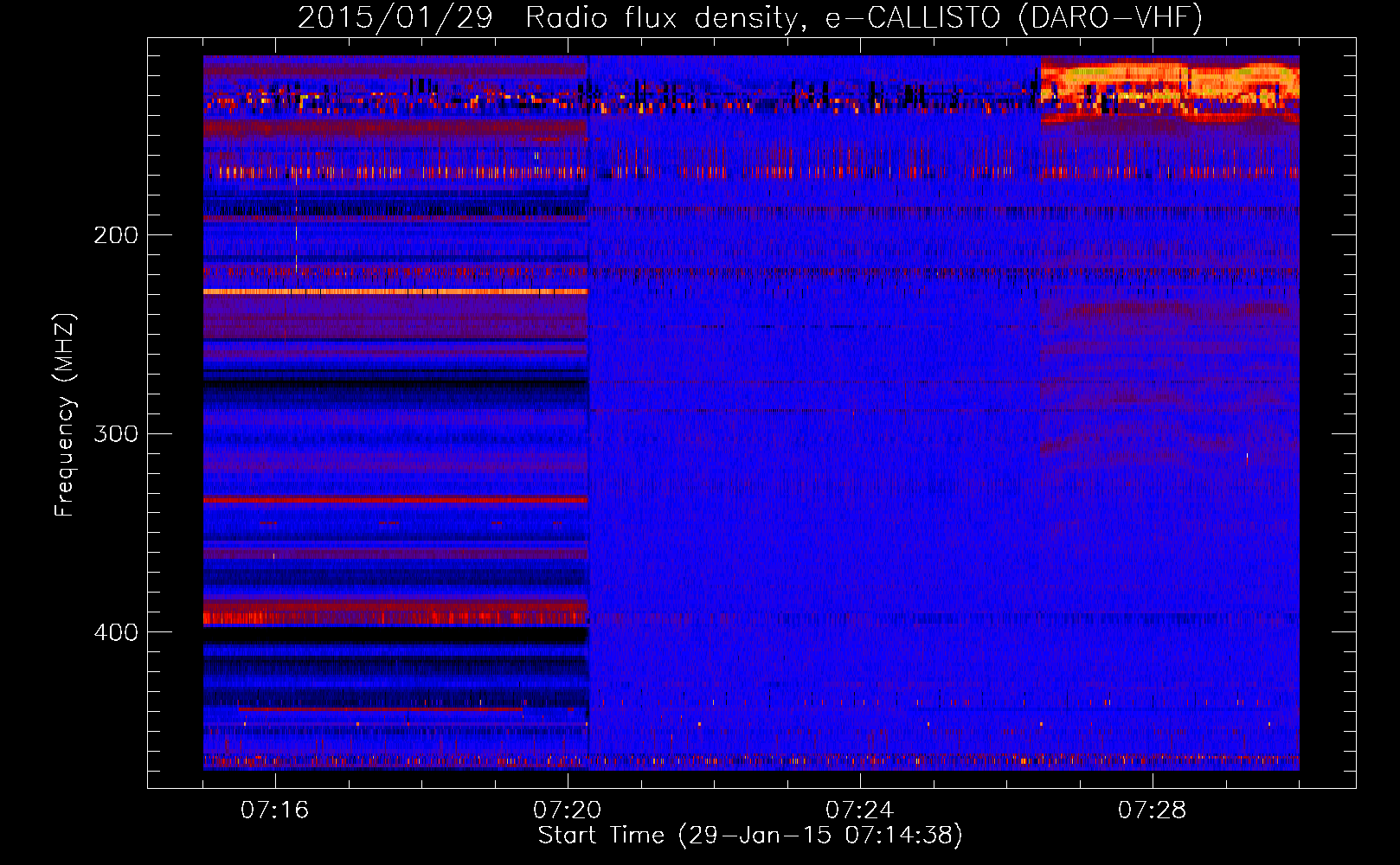Click the red horizontal band near 335 MHz
Screen dimensions: 1400x865
pos(395,500)
